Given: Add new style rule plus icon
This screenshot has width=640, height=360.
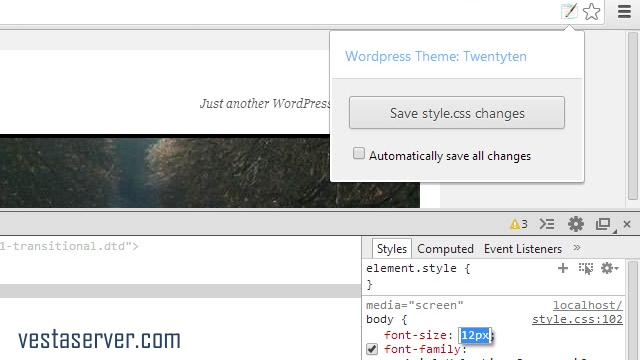Looking at the screenshot, I should point(563,268).
